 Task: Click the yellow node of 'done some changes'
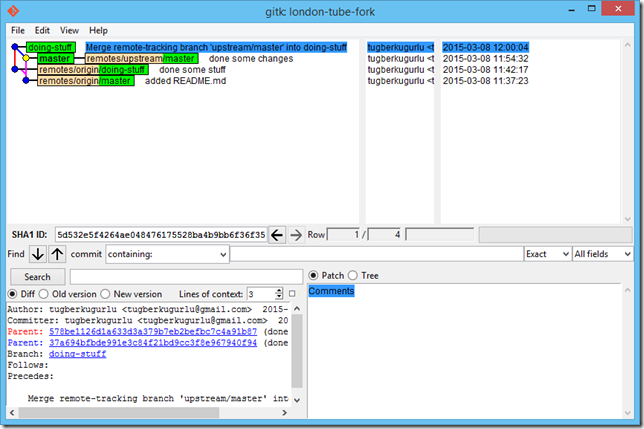[26, 58]
